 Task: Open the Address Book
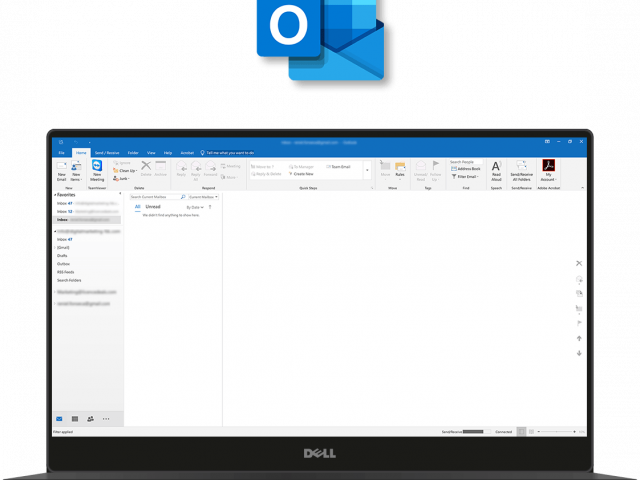466,169
